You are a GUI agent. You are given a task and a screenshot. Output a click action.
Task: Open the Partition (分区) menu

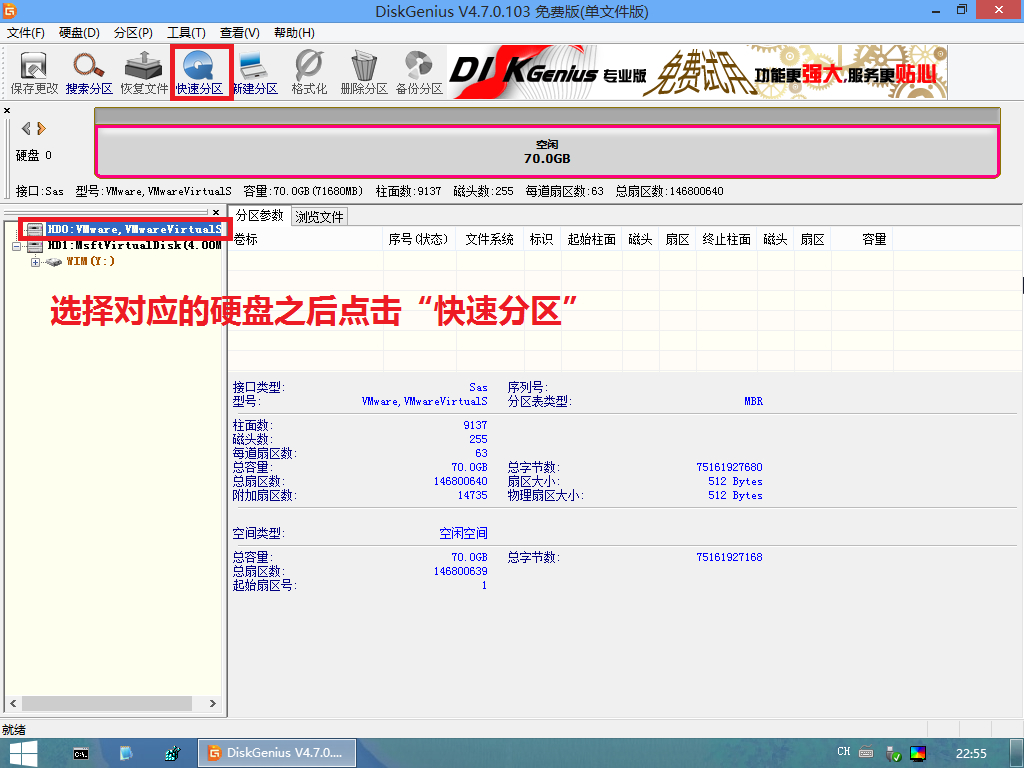tap(133, 33)
